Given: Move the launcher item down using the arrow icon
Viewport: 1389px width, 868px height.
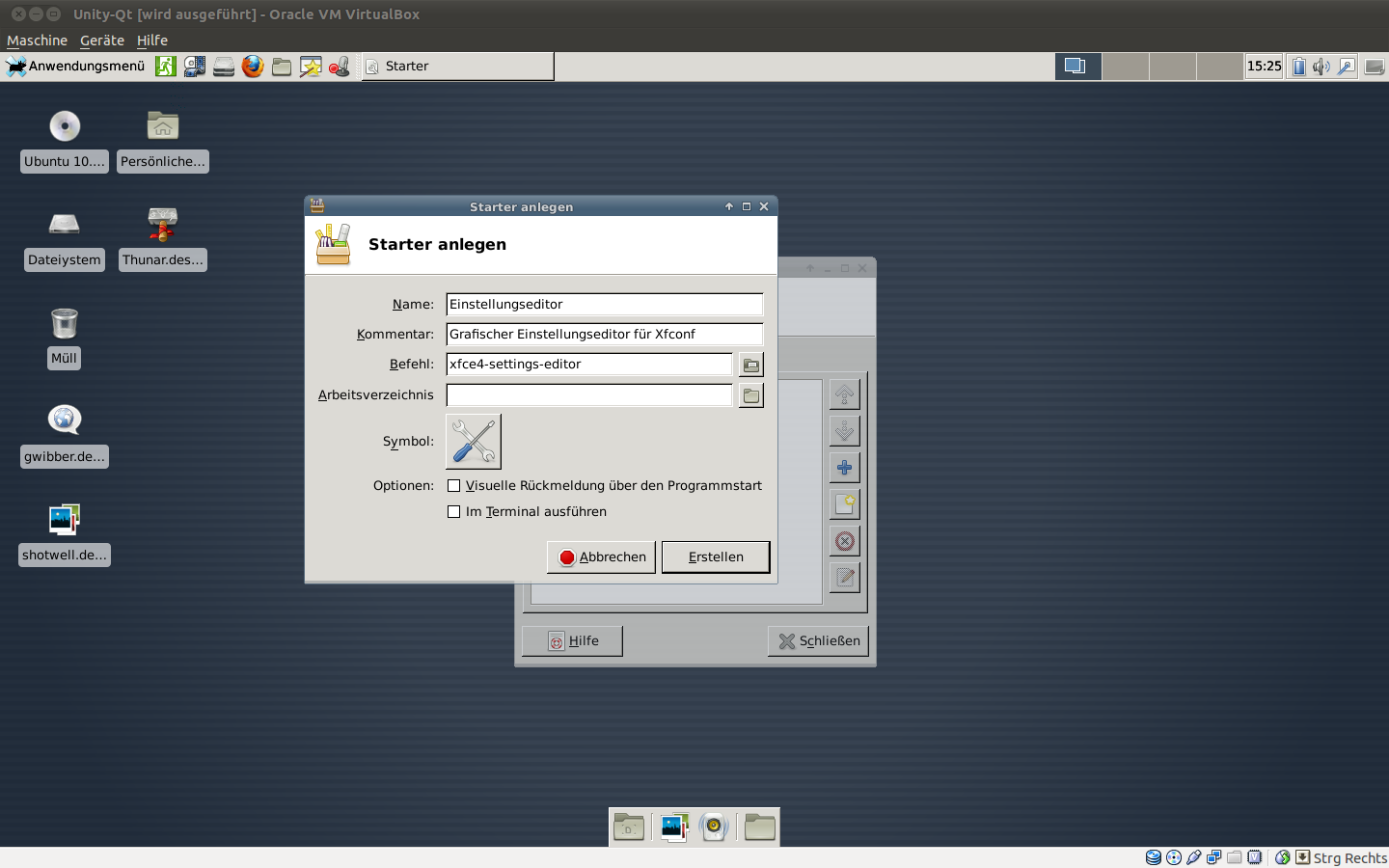Looking at the screenshot, I should [x=844, y=431].
